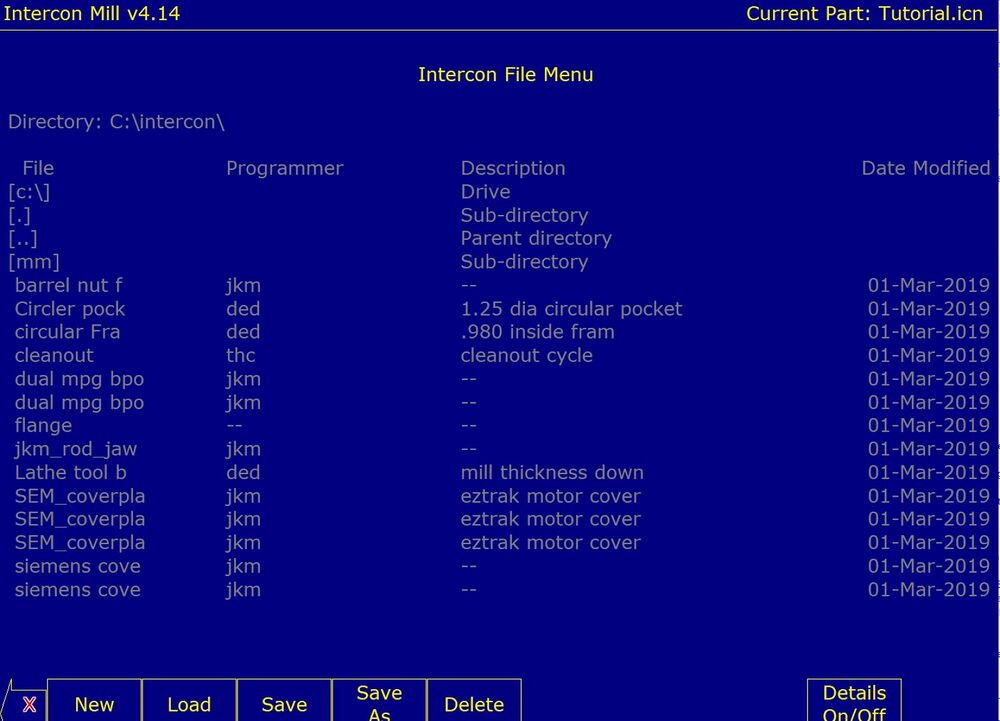
Task: Open the [c:\] drive entry
Action: 29,192
